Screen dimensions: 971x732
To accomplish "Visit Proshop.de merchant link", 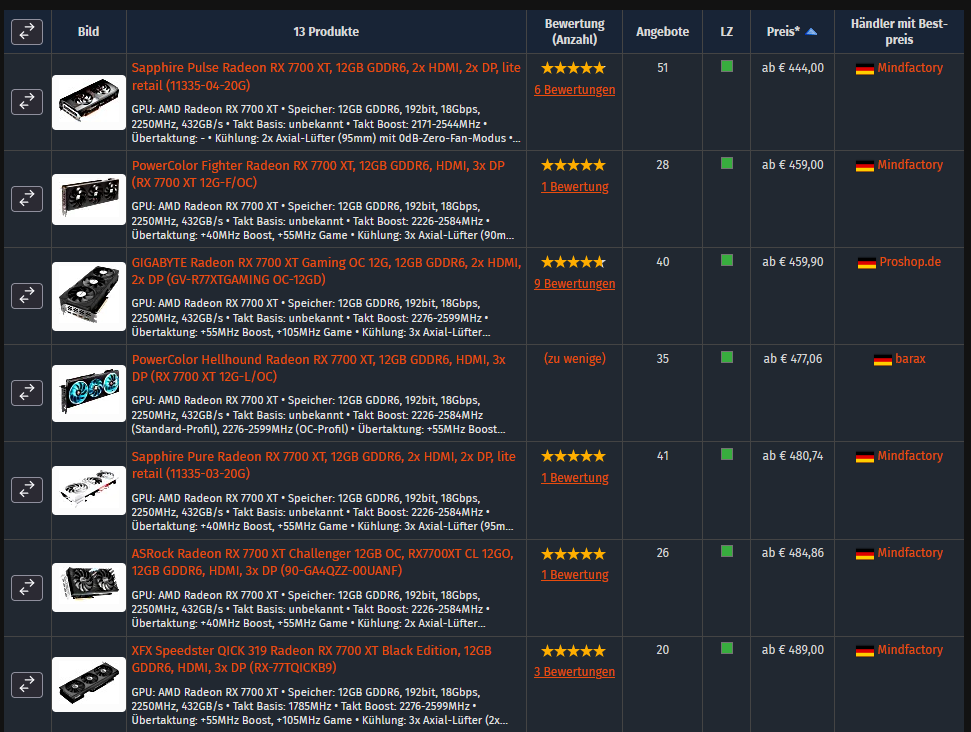I will pyautogui.click(x=910, y=262).
